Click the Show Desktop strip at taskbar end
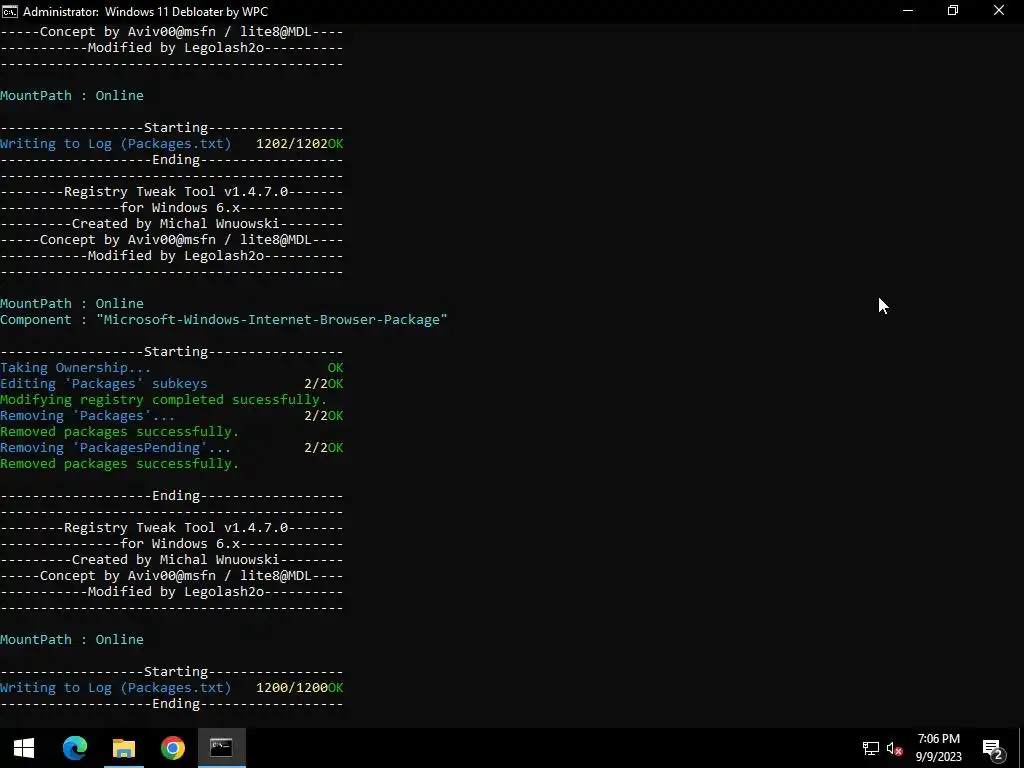Viewport: 1024px width, 768px height. coord(1021,748)
